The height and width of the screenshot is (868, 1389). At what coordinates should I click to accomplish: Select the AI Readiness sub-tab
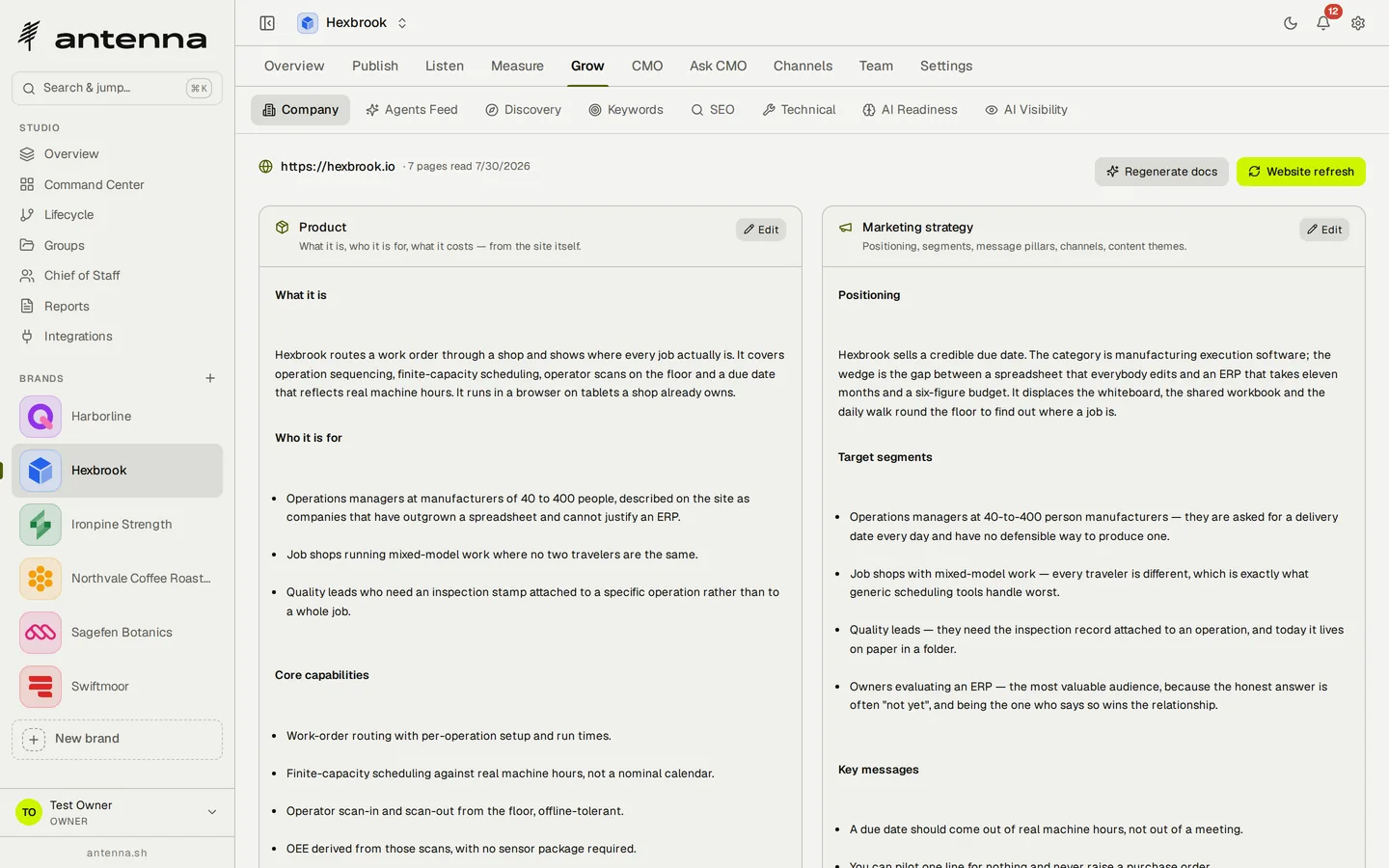pyautogui.click(x=910, y=110)
